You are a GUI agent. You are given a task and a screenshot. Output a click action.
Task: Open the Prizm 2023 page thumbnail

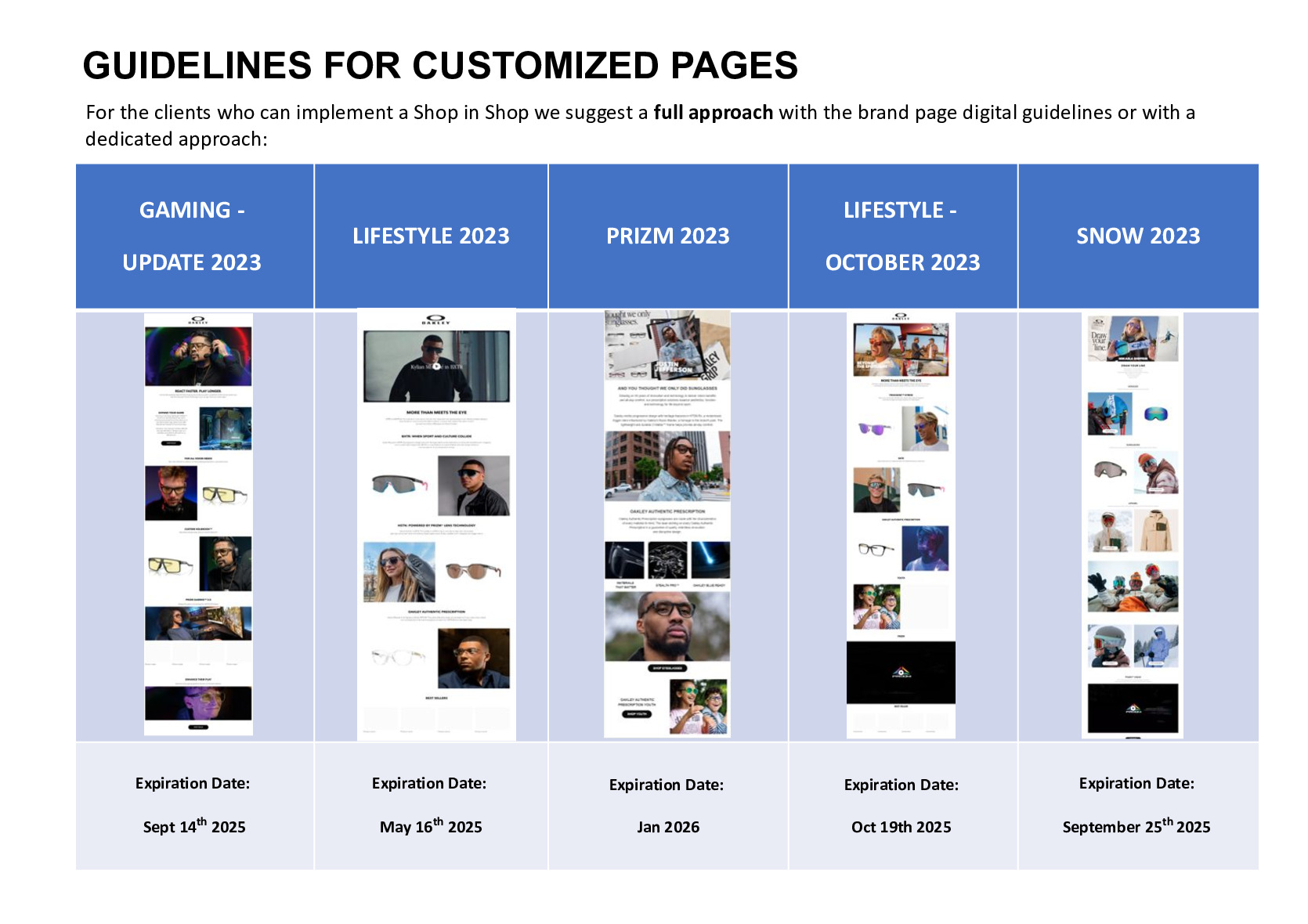667,524
